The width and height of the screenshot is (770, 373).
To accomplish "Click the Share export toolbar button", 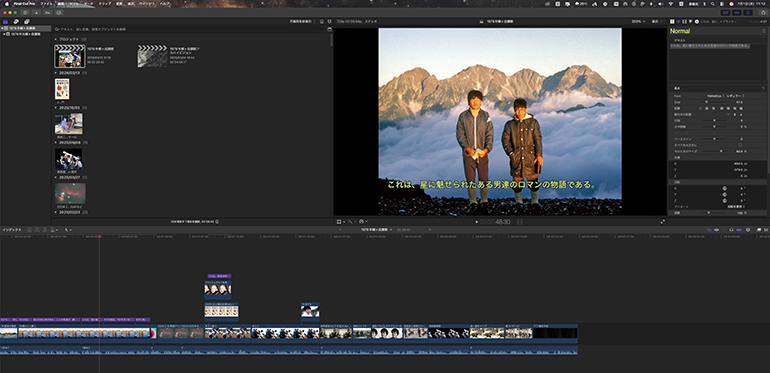I will [x=763, y=13].
